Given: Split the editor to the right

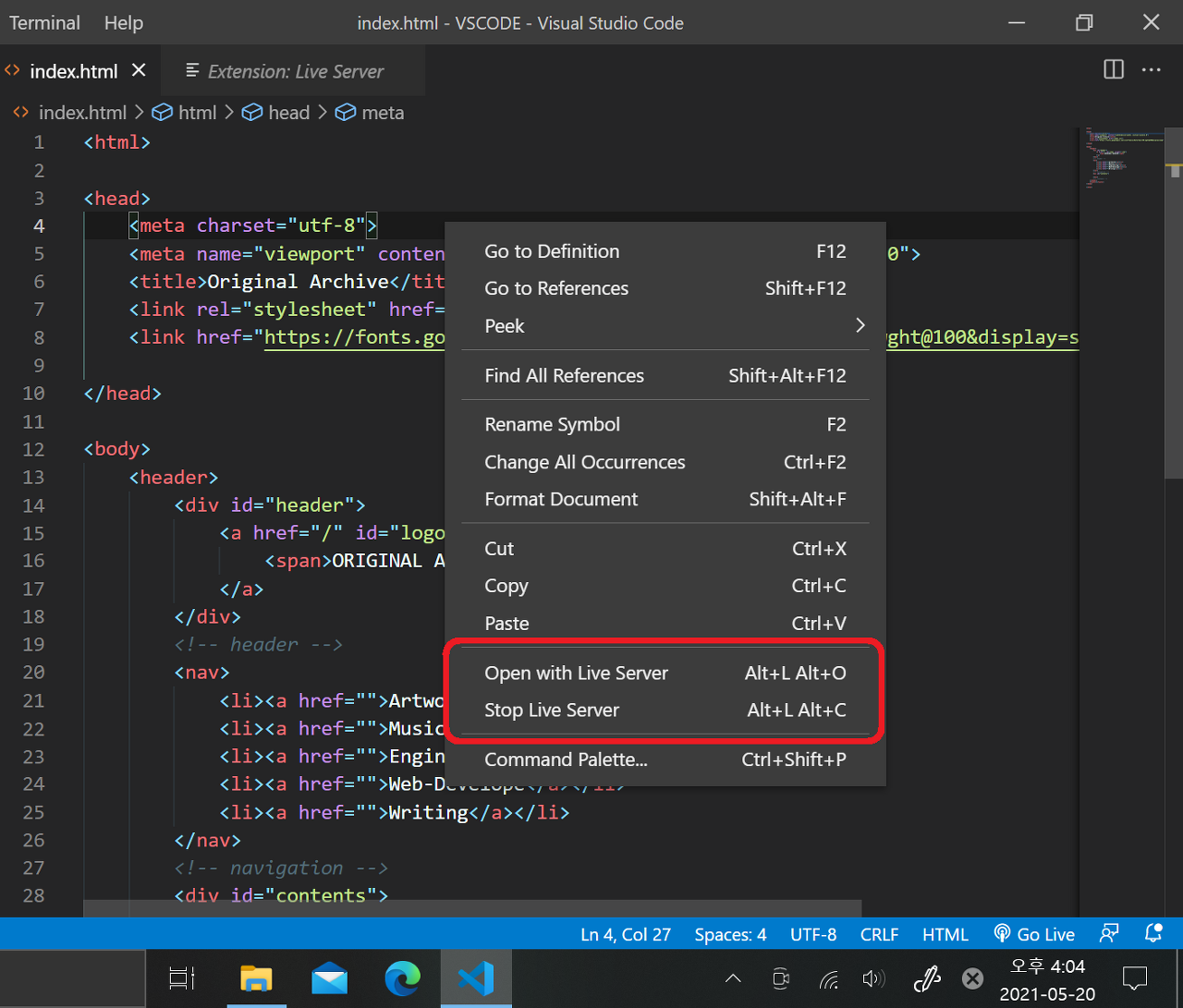Looking at the screenshot, I should pyautogui.click(x=1114, y=69).
